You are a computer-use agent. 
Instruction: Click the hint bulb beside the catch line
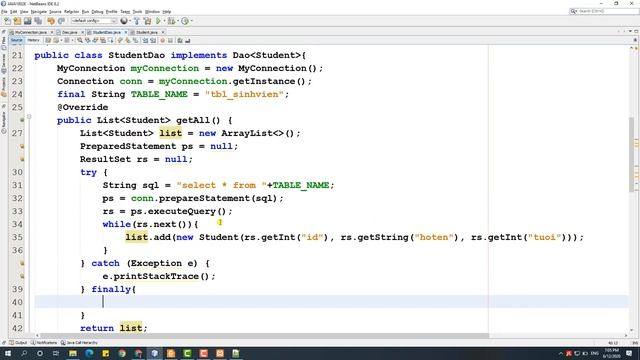pyautogui.click(x=22, y=263)
